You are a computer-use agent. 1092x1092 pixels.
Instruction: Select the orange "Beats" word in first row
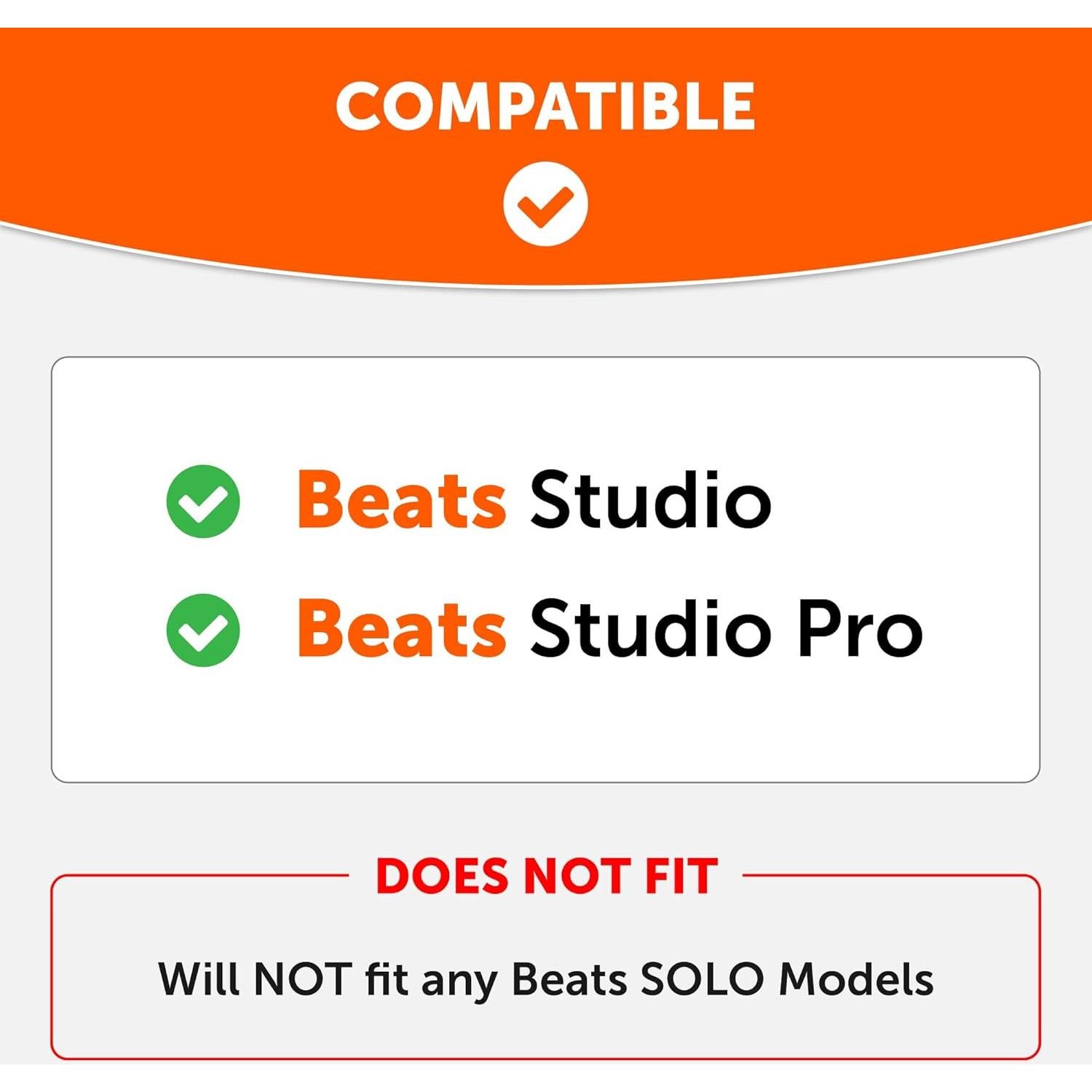pyautogui.click(x=401, y=499)
